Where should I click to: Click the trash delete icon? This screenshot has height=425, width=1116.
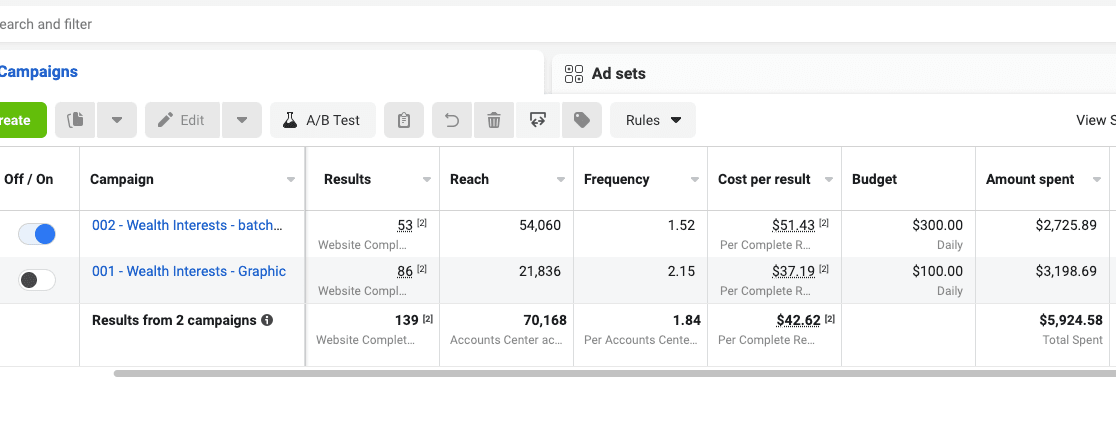click(x=494, y=120)
